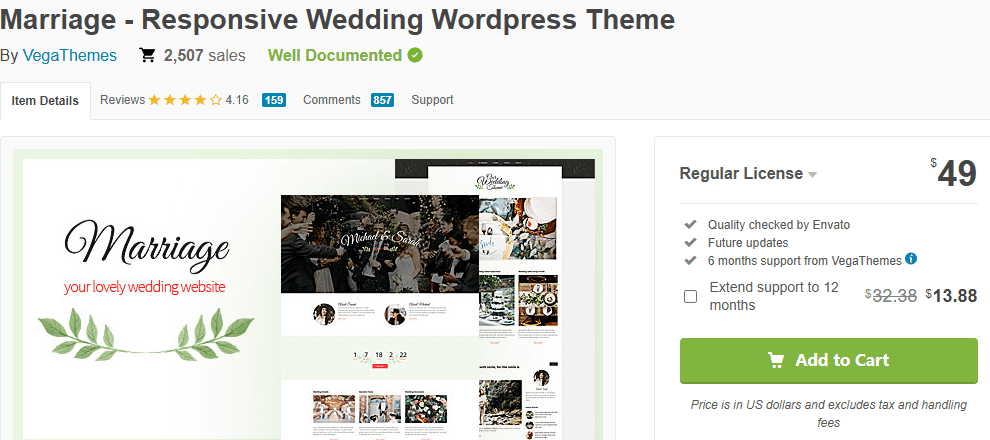Open the Comments tab
The height and width of the screenshot is (440, 990).
tap(331, 100)
